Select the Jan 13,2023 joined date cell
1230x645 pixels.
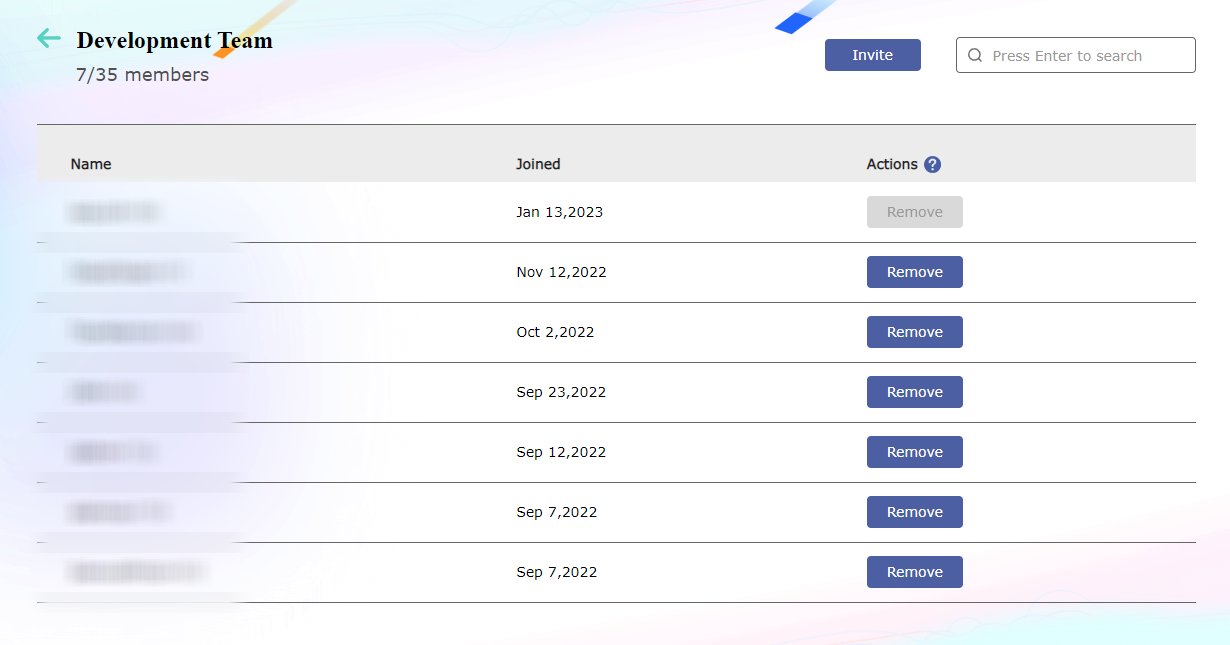point(559,212)
